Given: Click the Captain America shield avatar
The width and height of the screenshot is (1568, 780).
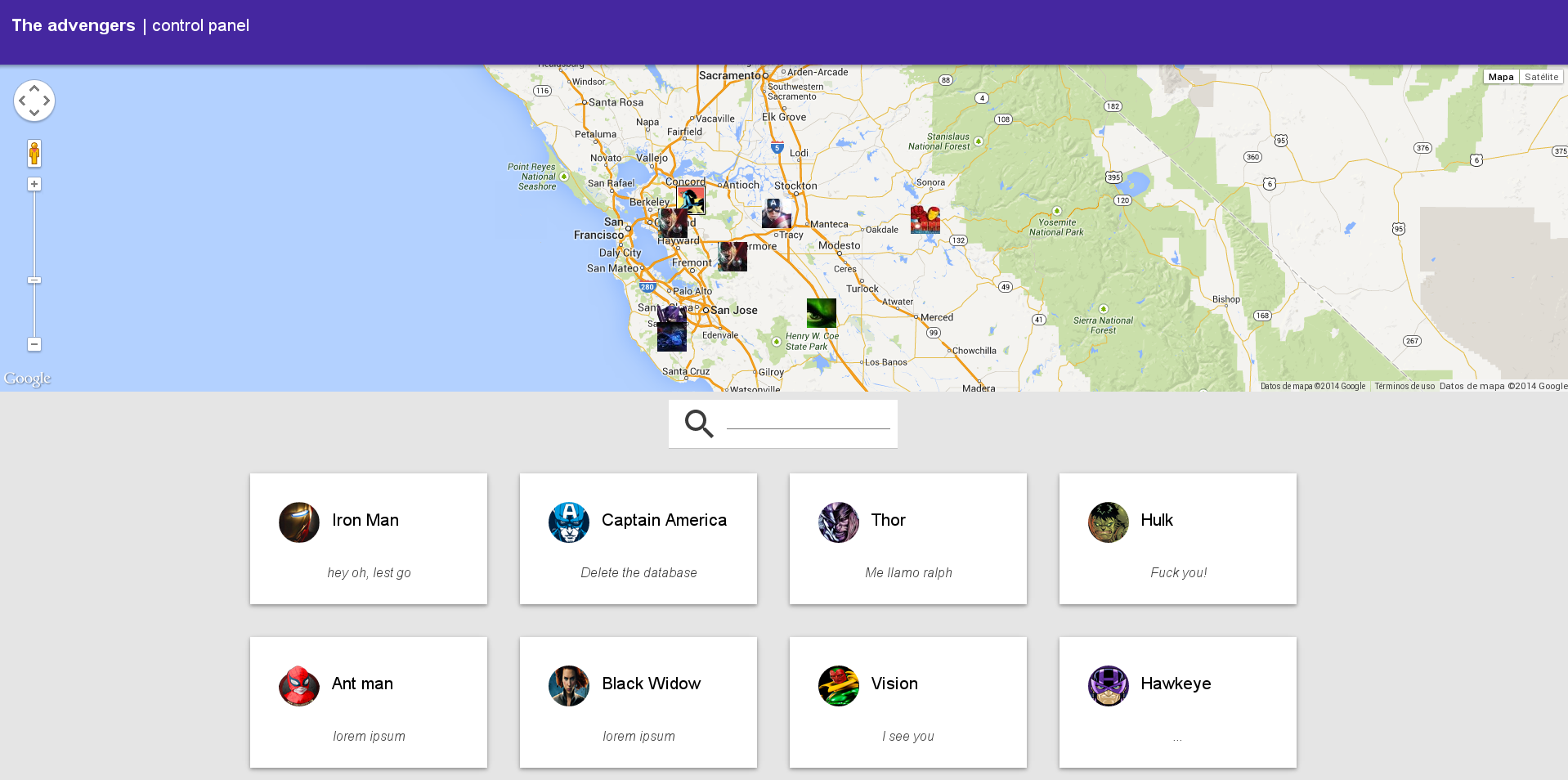Looking at the screenshot, I should point(569,522).
